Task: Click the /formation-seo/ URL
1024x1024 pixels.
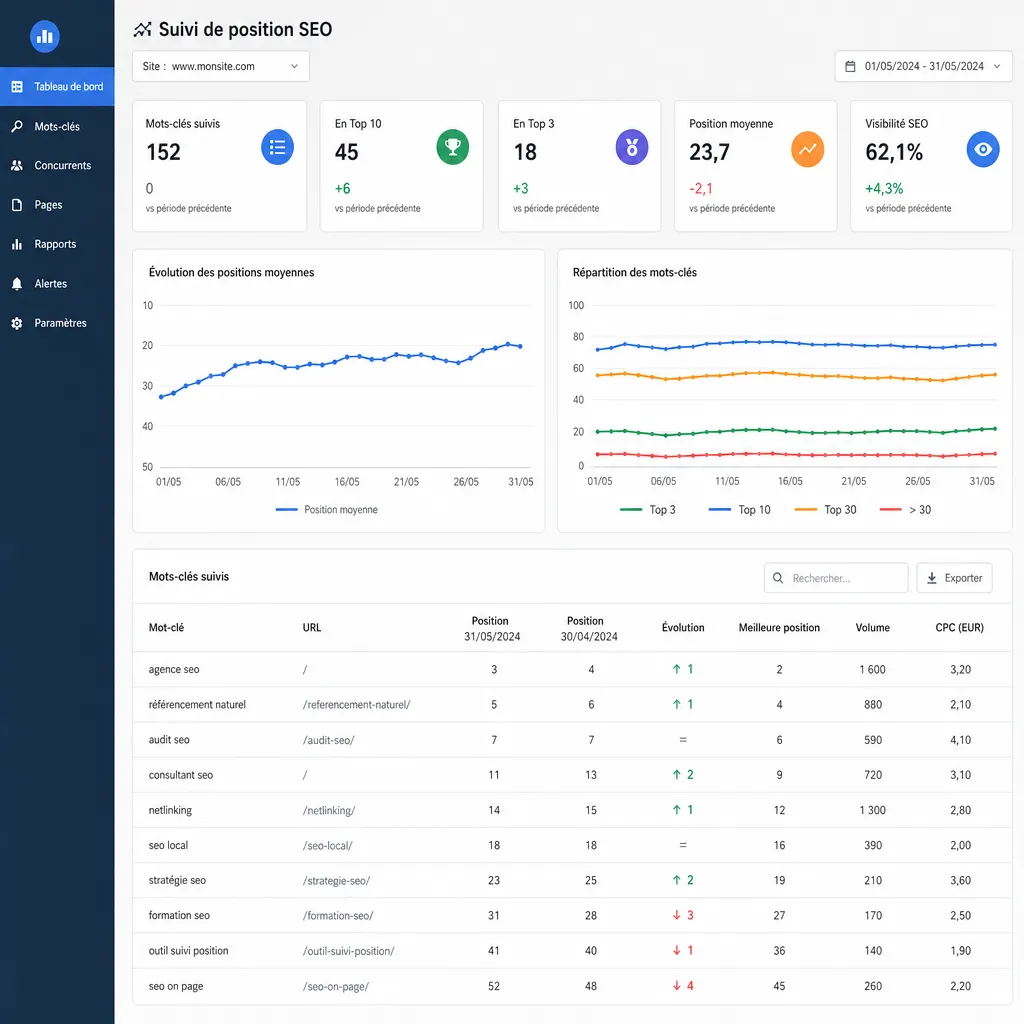Action: (338, 916)
